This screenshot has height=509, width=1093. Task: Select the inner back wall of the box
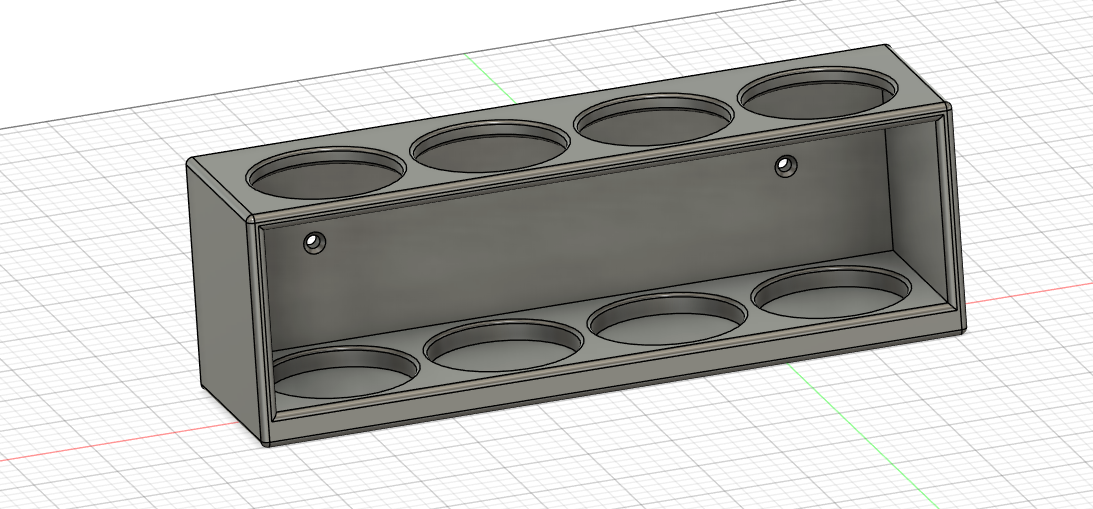click(579, 241)
